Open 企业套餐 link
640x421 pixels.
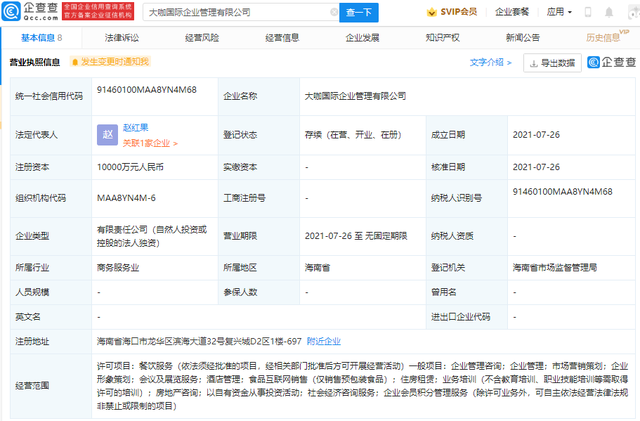click(x=512, y=12)
